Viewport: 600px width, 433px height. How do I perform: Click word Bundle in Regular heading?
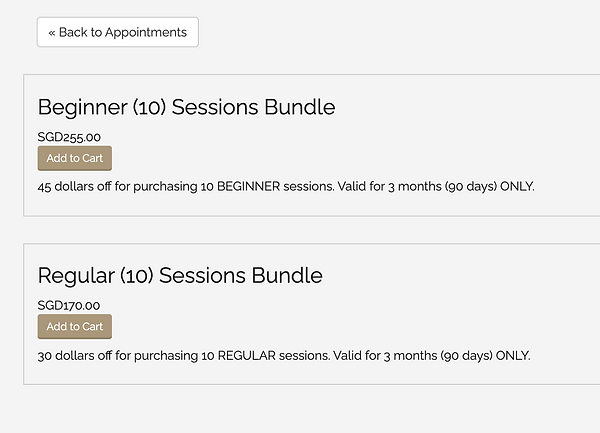coord(287,275)
